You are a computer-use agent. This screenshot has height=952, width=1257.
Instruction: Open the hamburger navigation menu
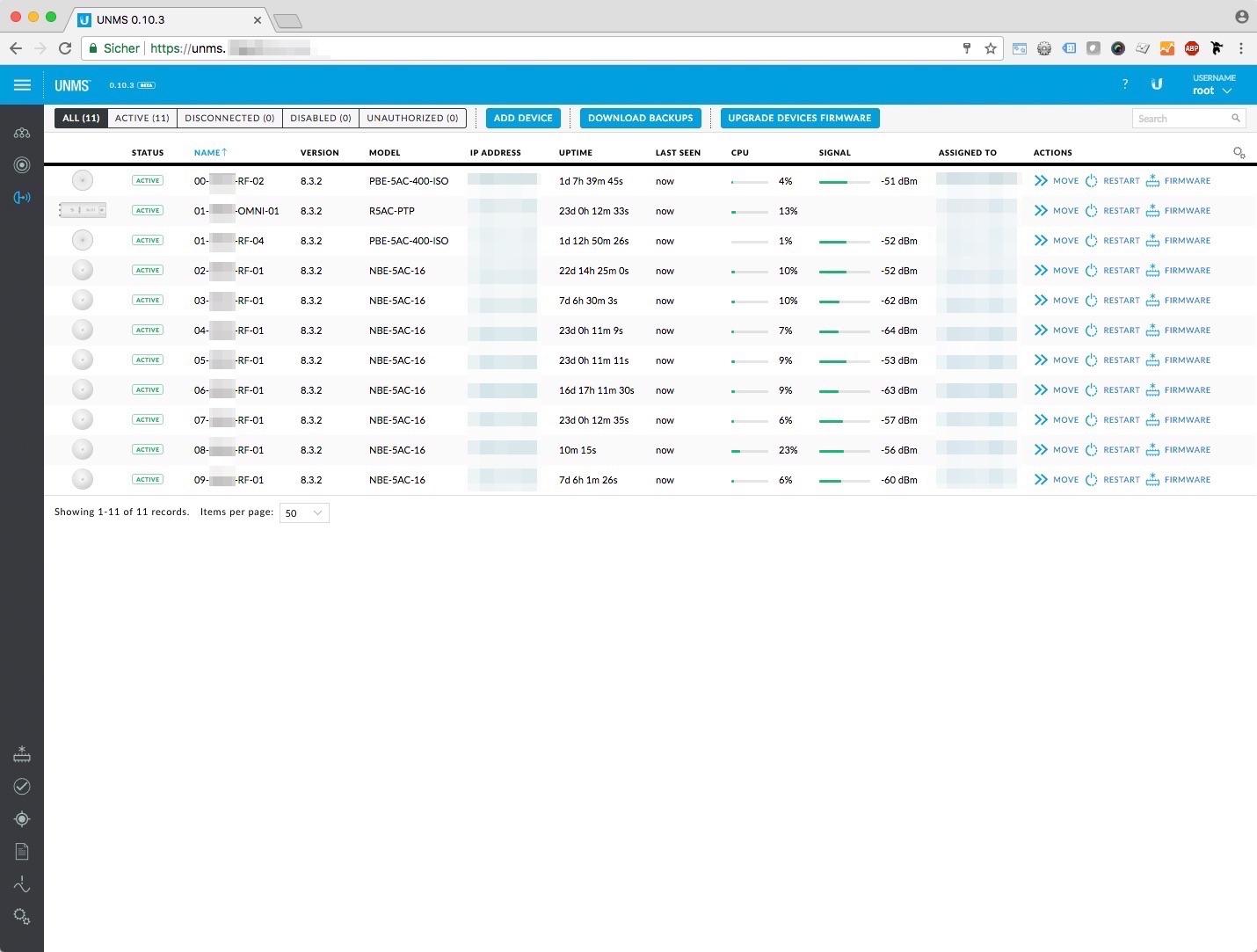(x=22, y=85)
